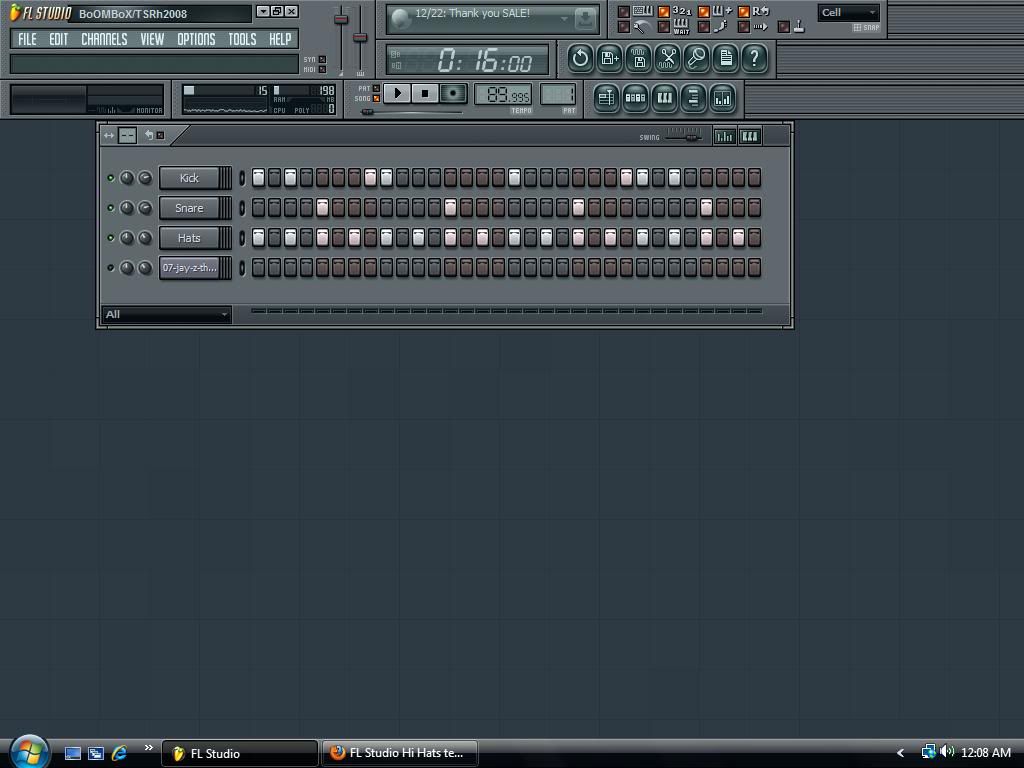This screenshot has width=1024, height=768.
Task: Open the TOOLS menu
Action: coord(242,39)
